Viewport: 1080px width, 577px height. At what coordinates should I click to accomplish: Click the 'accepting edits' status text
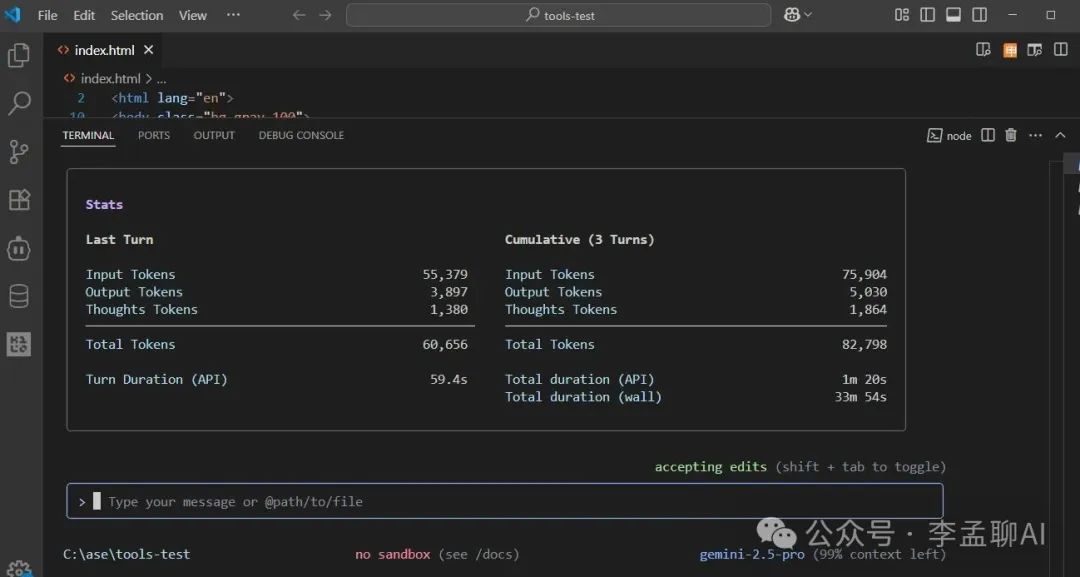(x=710, y=467)
